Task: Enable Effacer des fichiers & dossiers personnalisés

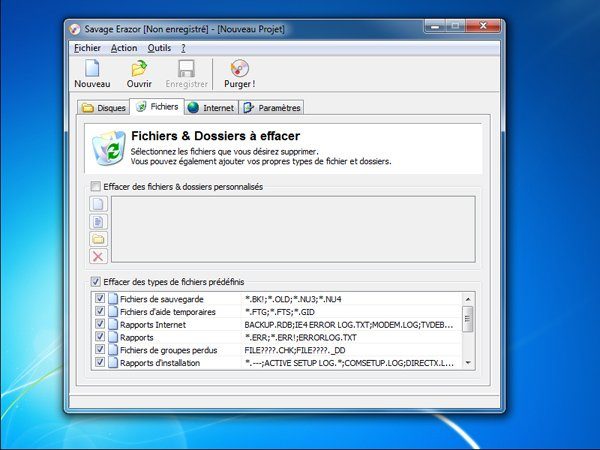Action: click(x=95, y=186)
